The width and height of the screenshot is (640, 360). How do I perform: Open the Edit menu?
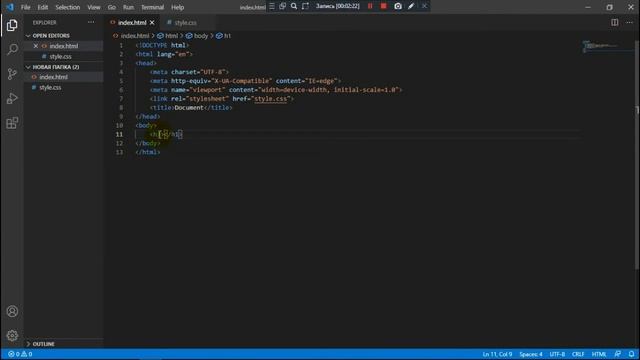click(42, 7)
